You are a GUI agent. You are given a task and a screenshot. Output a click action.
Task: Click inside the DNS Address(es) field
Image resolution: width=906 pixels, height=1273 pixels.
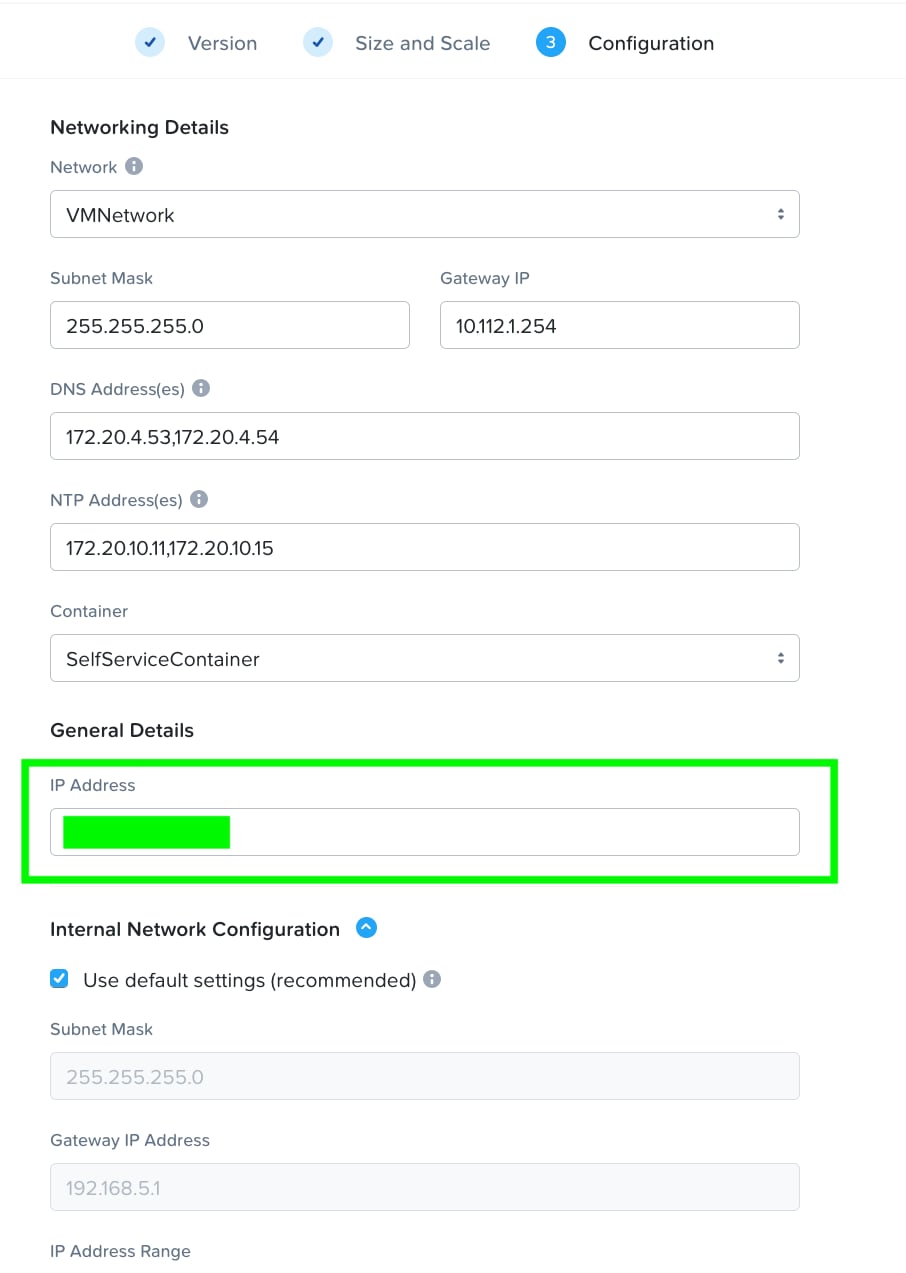tap(424, 436)
